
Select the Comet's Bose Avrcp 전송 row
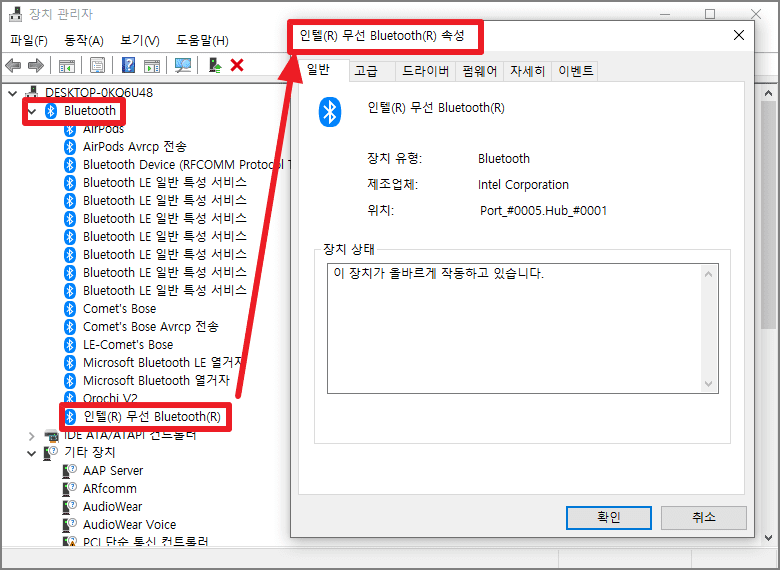[150, 327]
